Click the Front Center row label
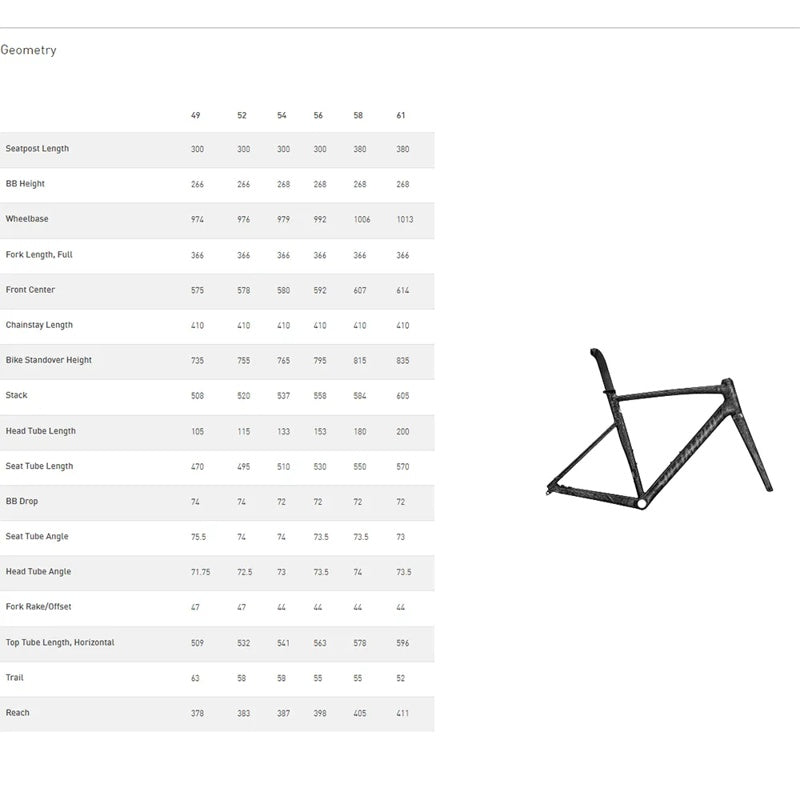This screenshot has height=800, width=800. pyautogui.click(x=30, y=290)
